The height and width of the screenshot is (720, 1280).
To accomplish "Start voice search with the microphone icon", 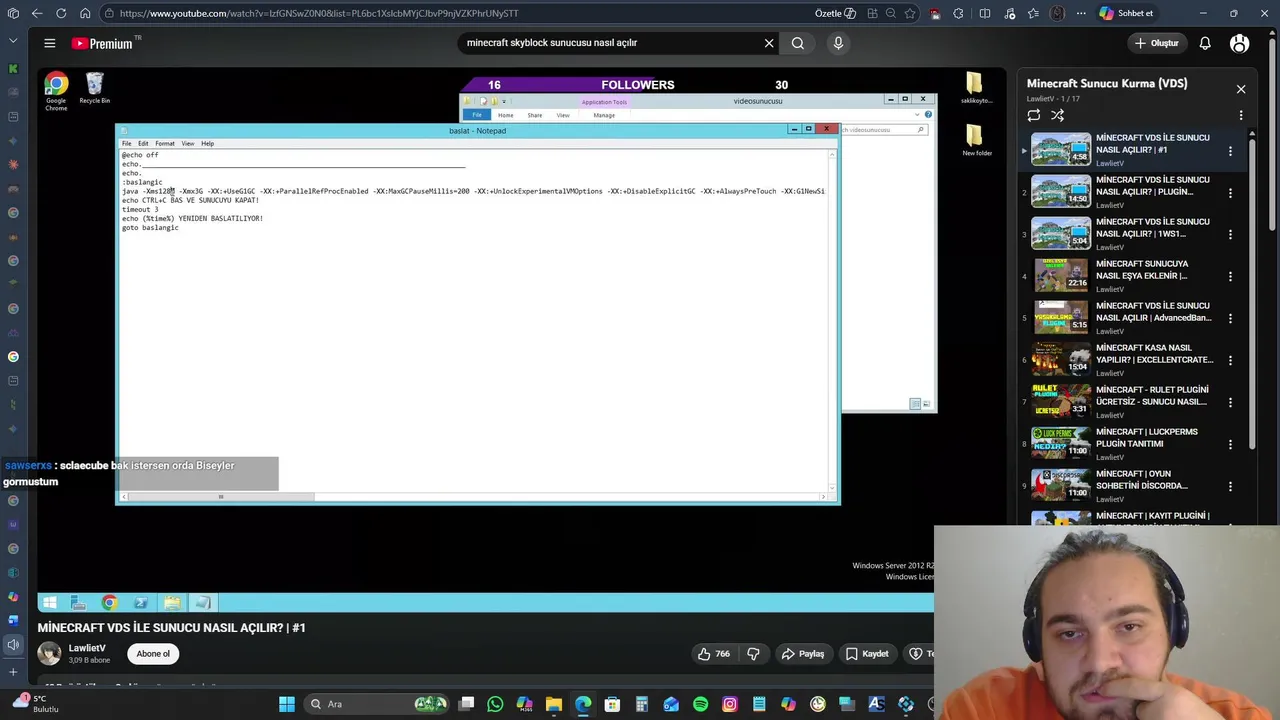I will click(x=838, y=43).
